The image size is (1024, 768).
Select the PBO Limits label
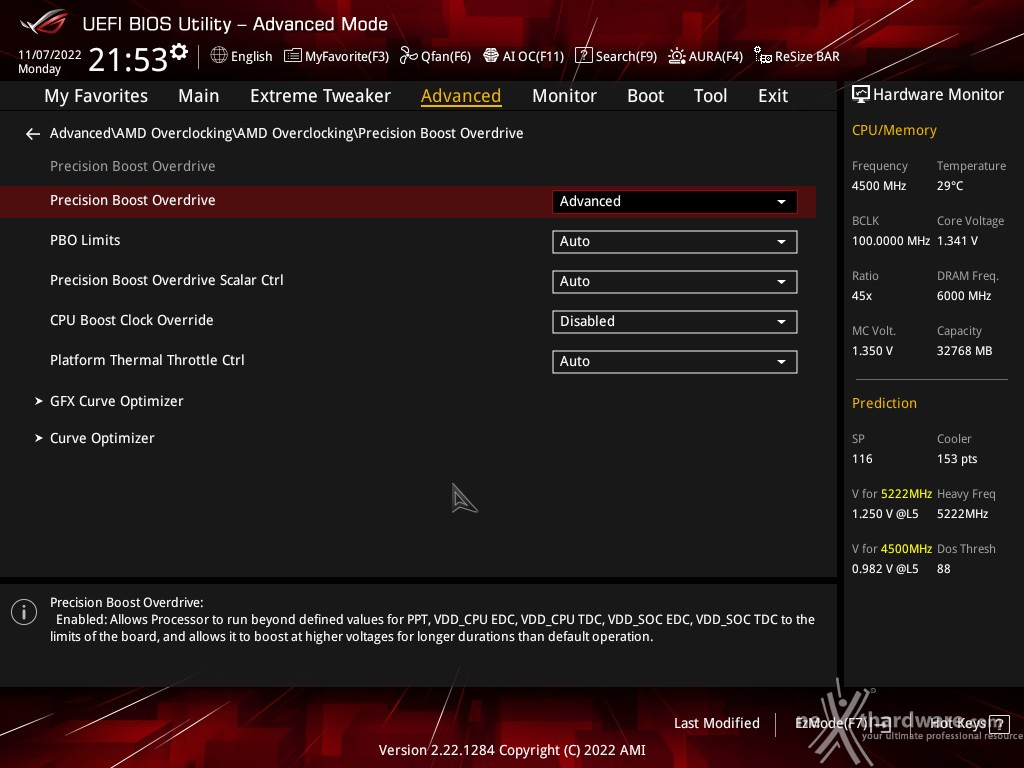(85, 240)
